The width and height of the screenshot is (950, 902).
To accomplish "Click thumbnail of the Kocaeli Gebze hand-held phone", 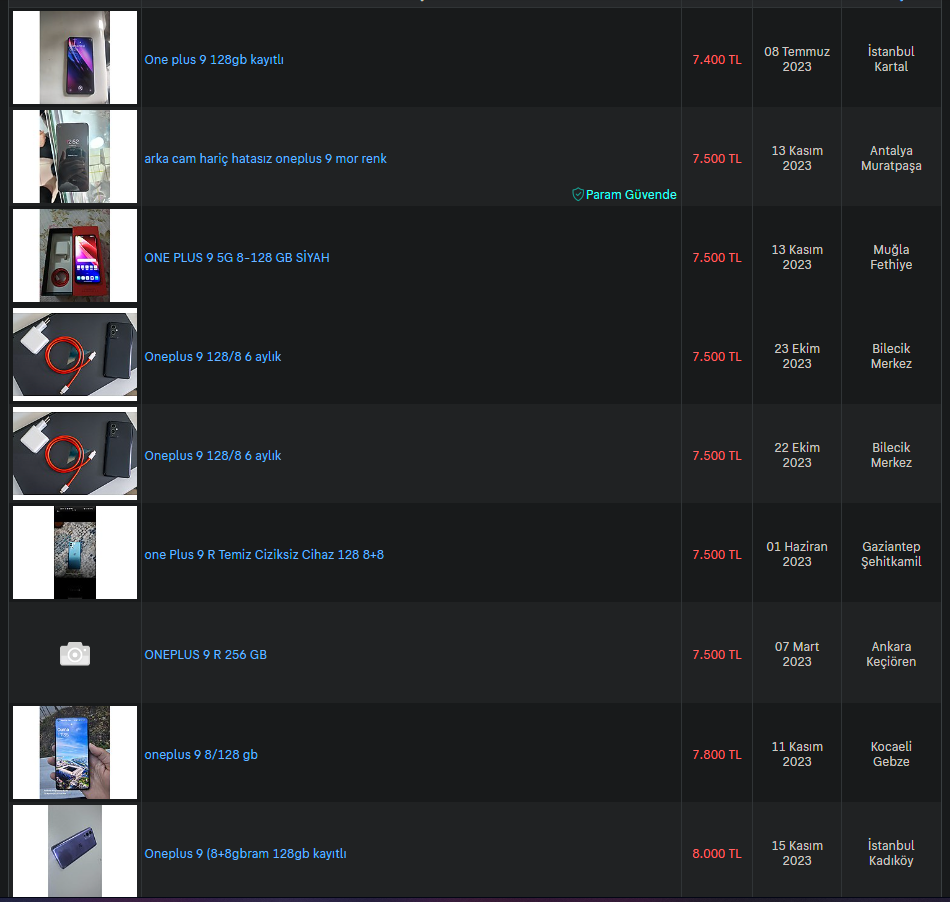I will click(x=75, y=752).
